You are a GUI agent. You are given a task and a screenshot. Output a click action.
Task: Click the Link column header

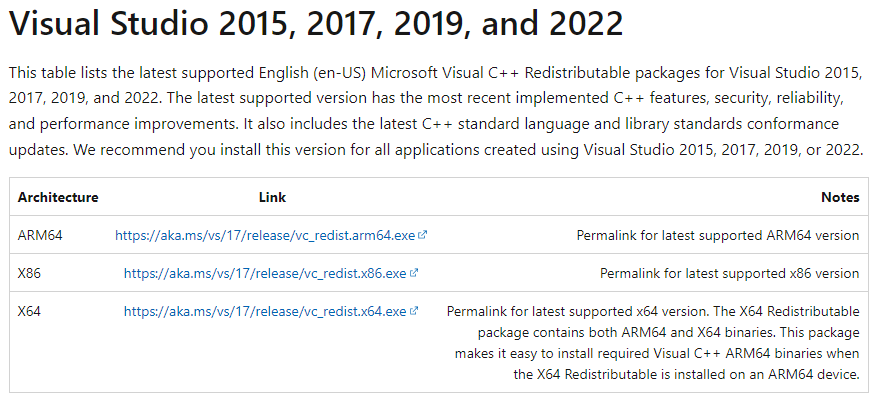(x=272, y=198)
